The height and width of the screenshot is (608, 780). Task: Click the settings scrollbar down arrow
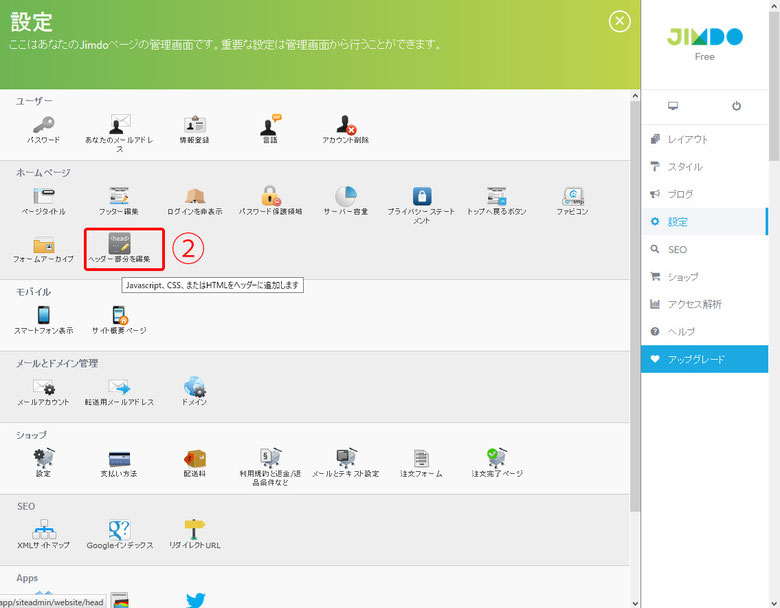(635, 603)
